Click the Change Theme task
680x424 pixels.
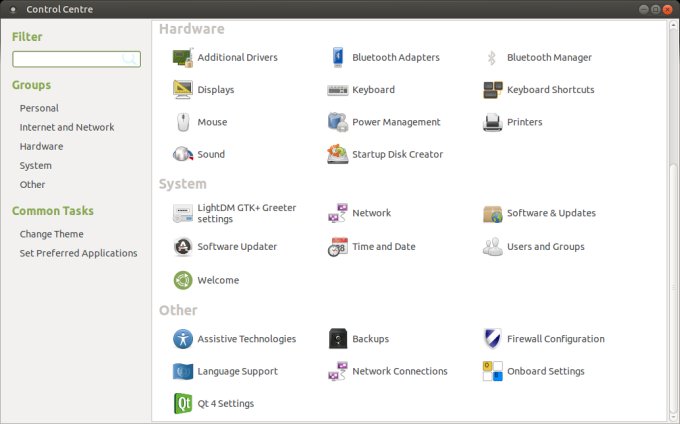(x=52, y=234)
